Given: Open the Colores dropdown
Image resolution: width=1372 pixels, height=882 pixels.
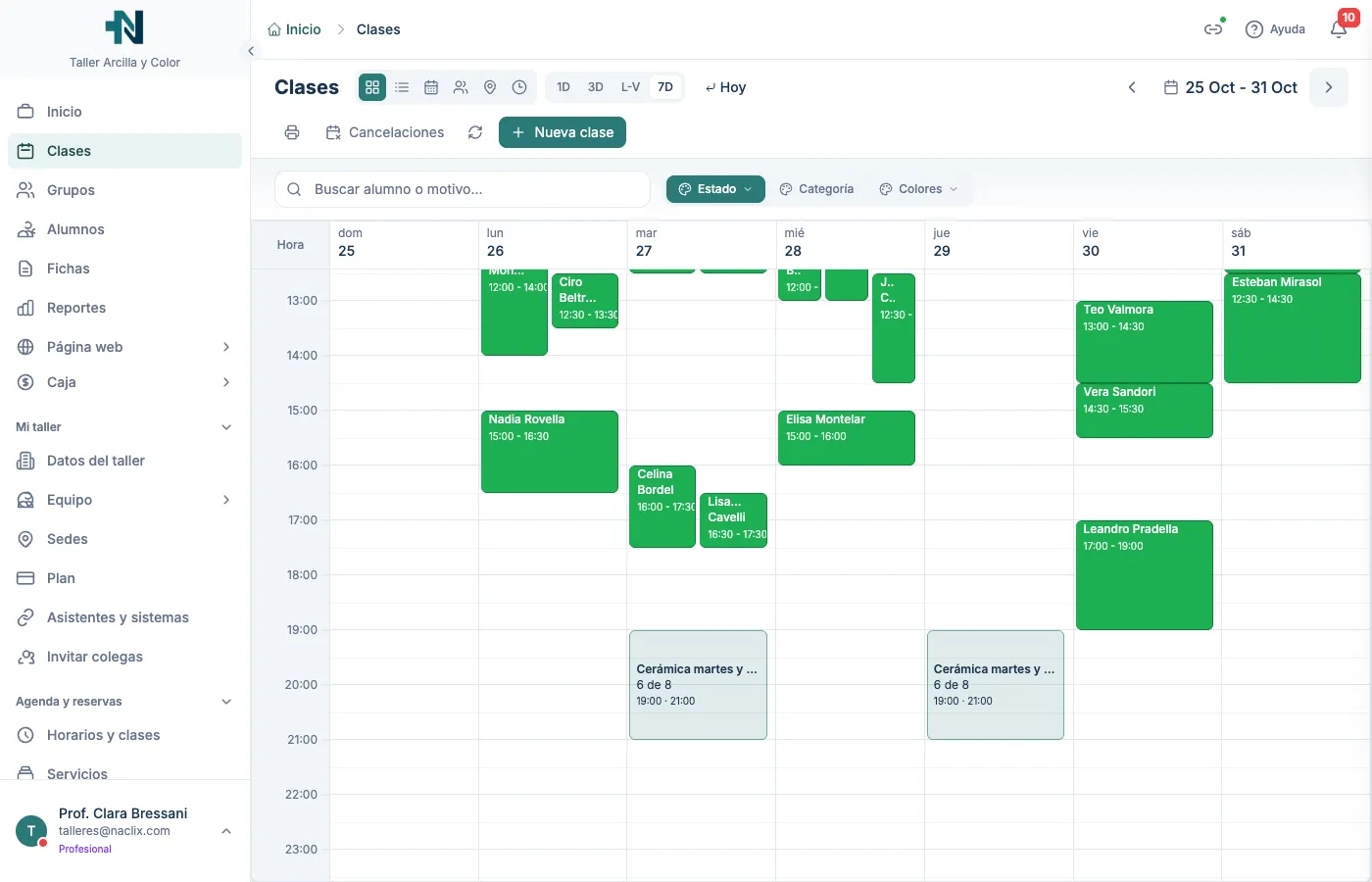Looking at the screenshot, I should click(918, 189).
